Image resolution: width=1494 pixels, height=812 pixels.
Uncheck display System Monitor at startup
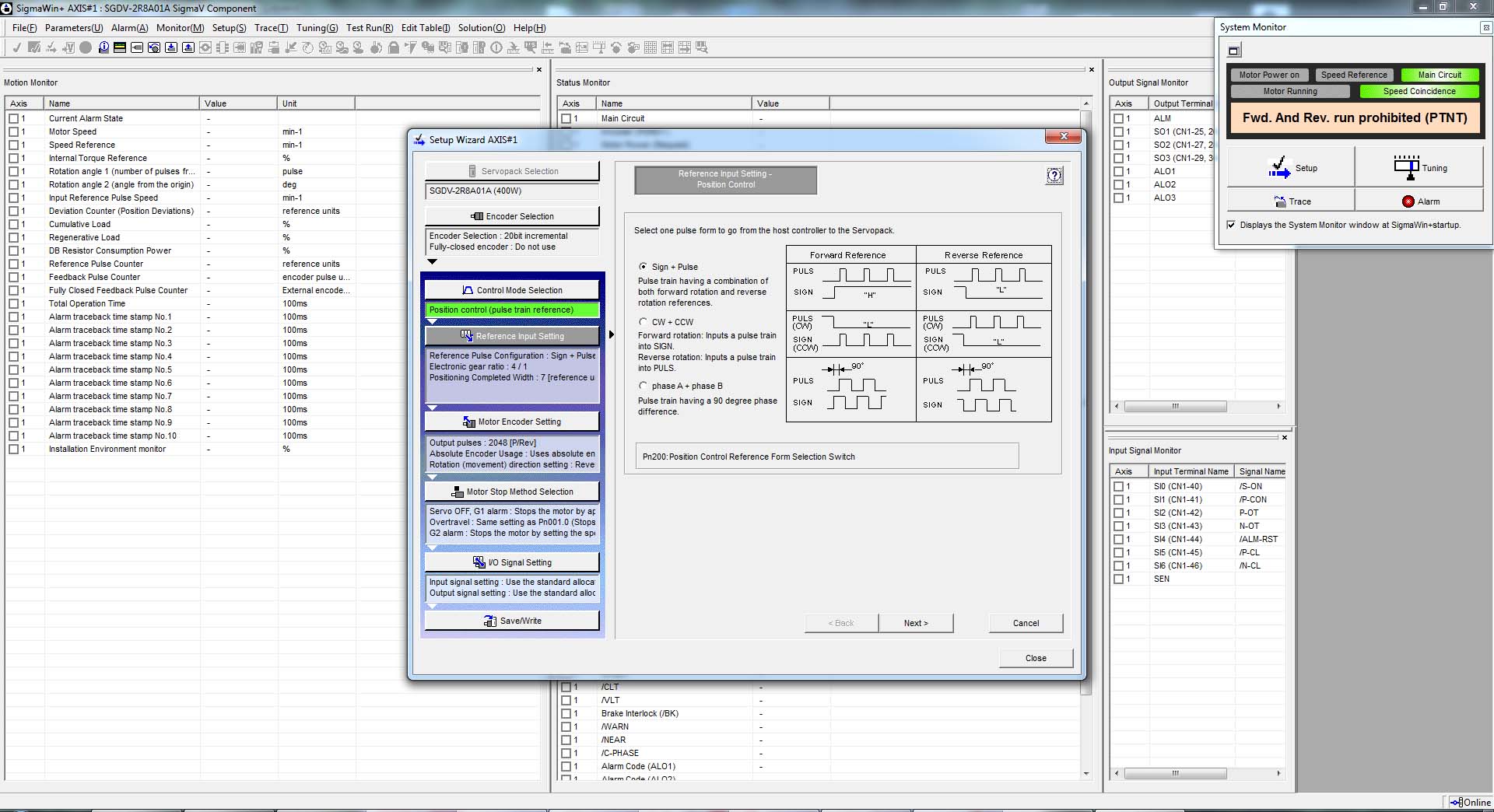tap(1231, 225)
